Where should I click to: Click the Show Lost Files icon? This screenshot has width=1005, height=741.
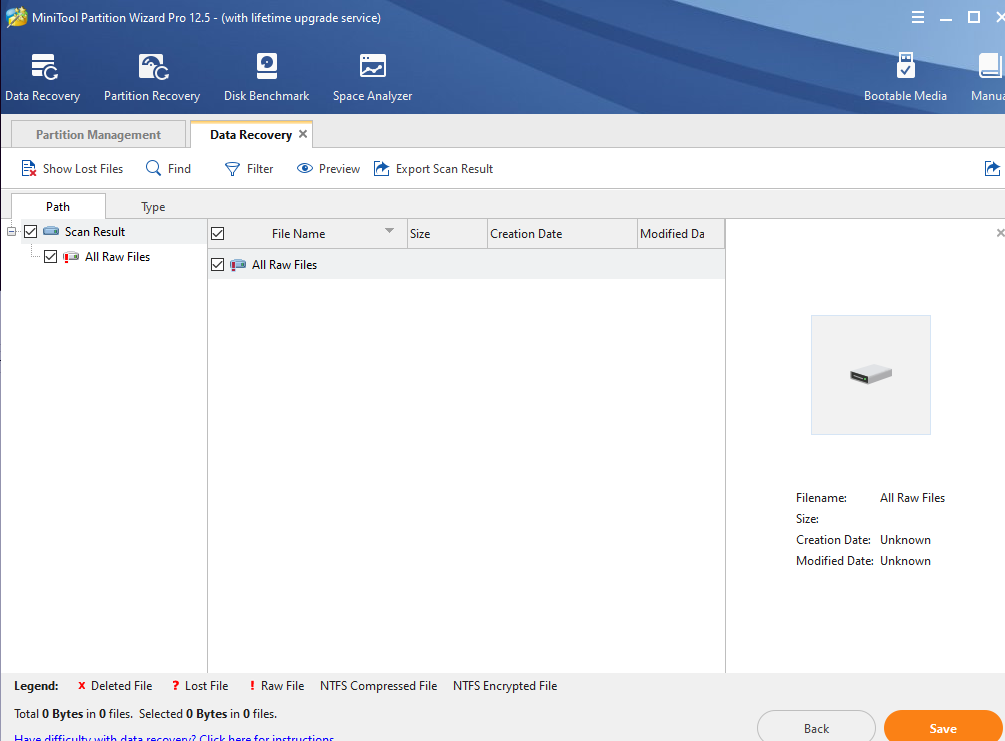(29, 169)
